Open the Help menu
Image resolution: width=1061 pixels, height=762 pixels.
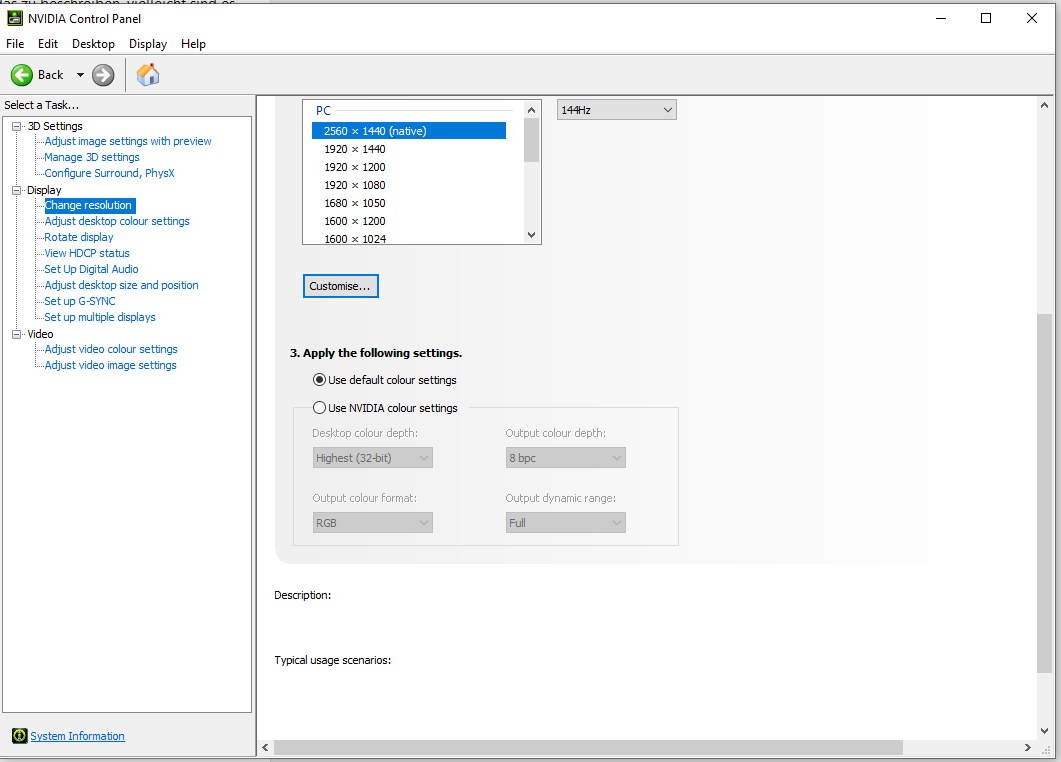[x=193, y=44]
